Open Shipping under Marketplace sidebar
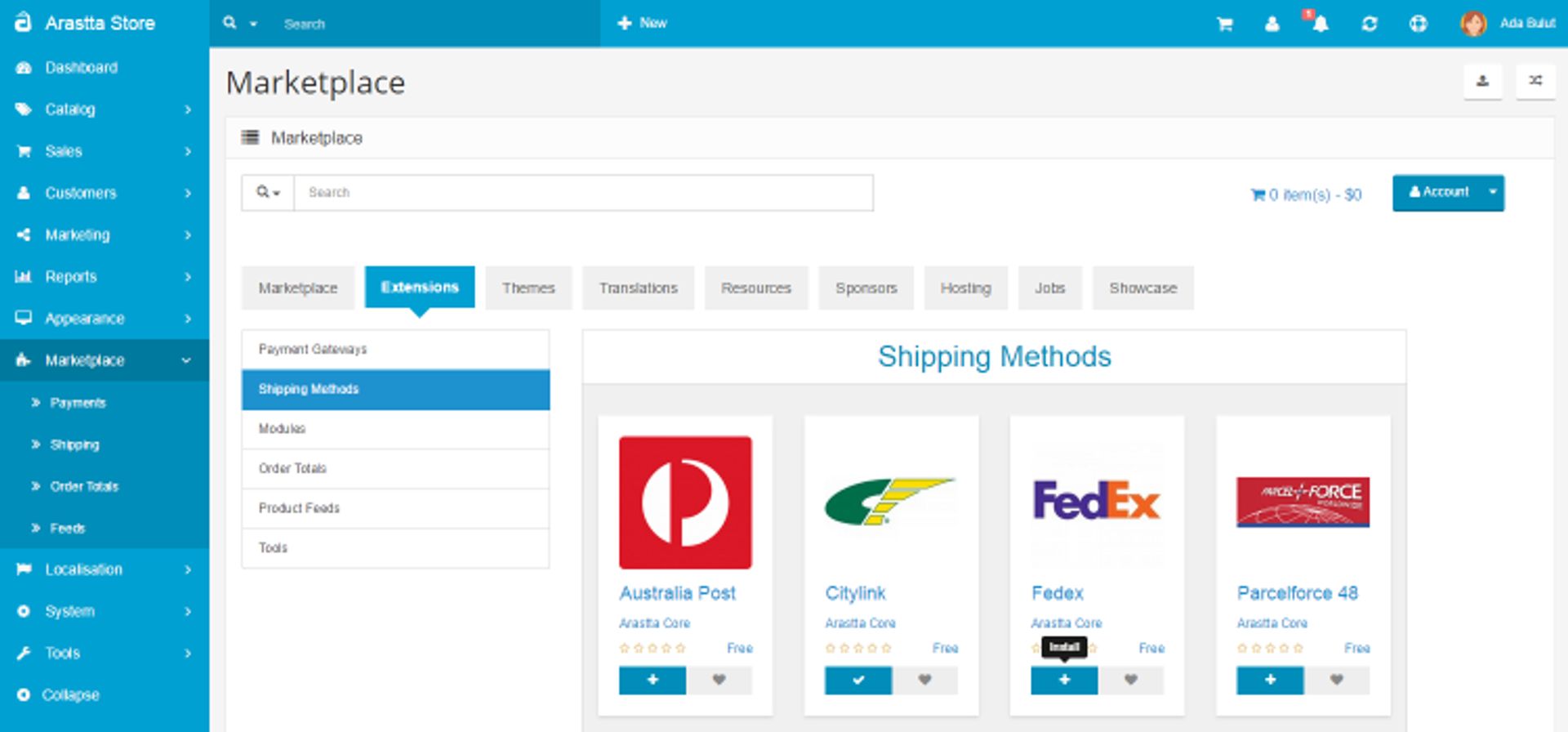This screenshot has width=1568, height=732. 105,444
